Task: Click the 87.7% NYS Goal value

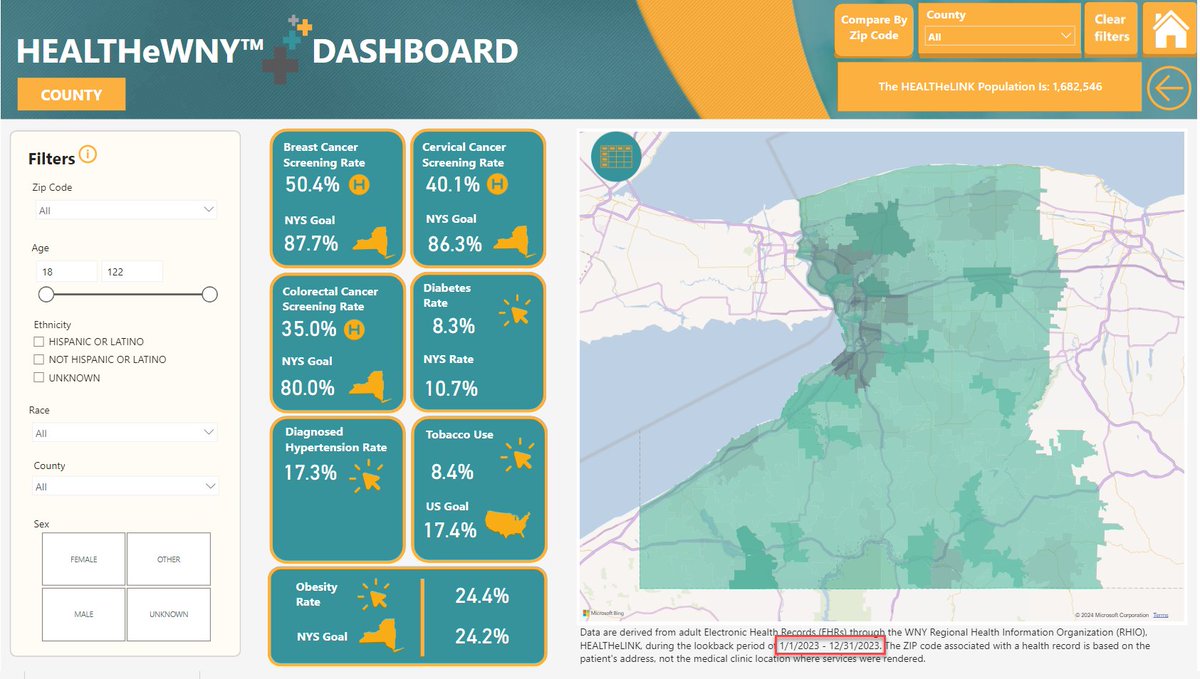Action: (x=311, y=243)
